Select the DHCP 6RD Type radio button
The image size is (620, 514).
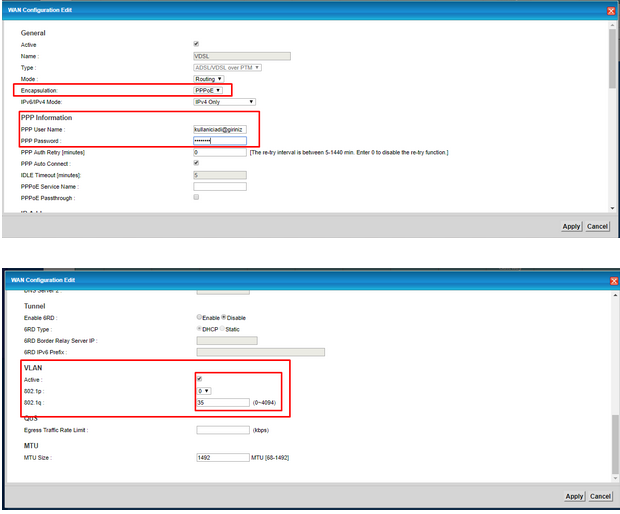[199, 329]
